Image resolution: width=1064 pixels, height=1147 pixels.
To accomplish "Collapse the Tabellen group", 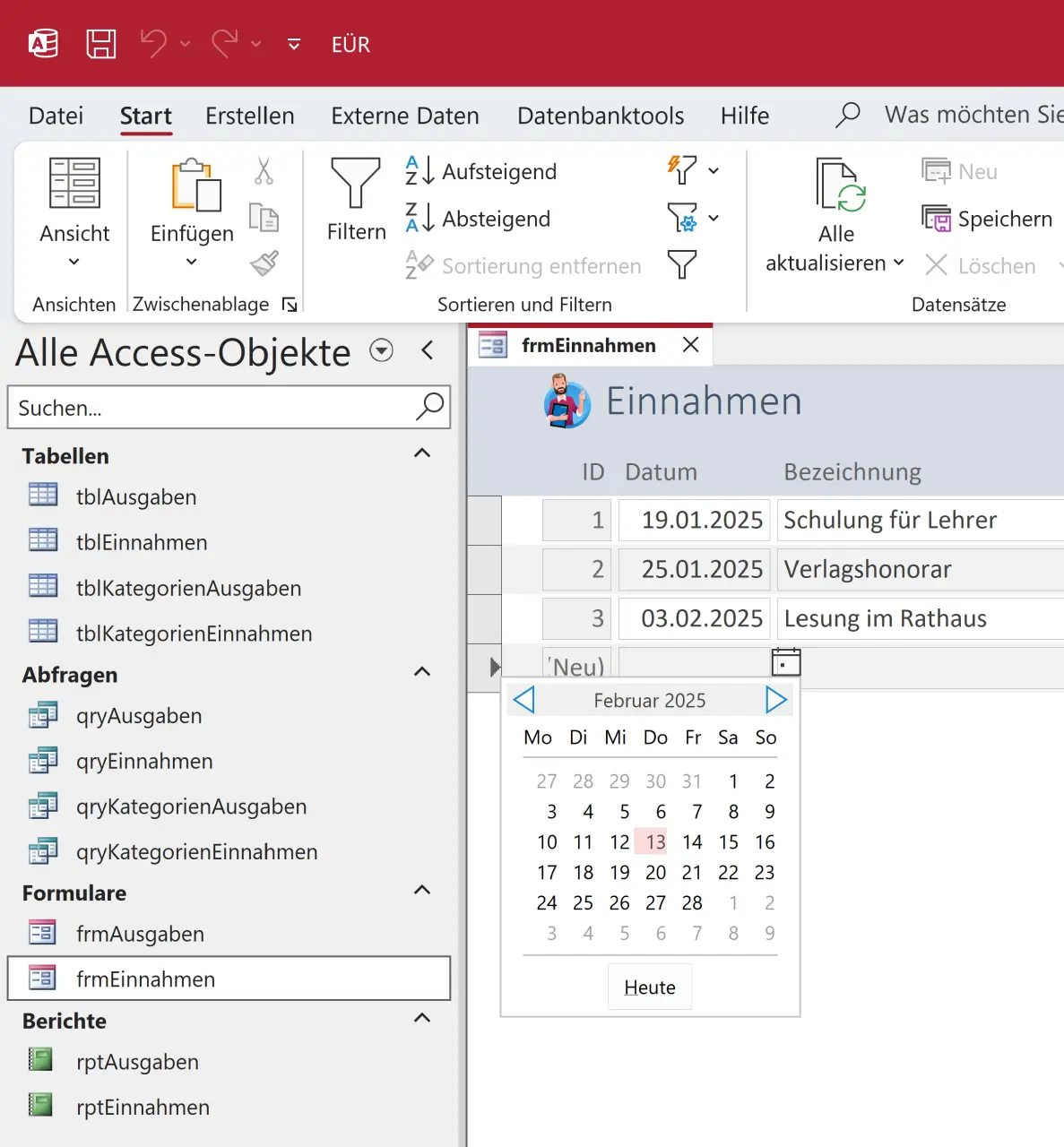I will click(x=422, y=453).
